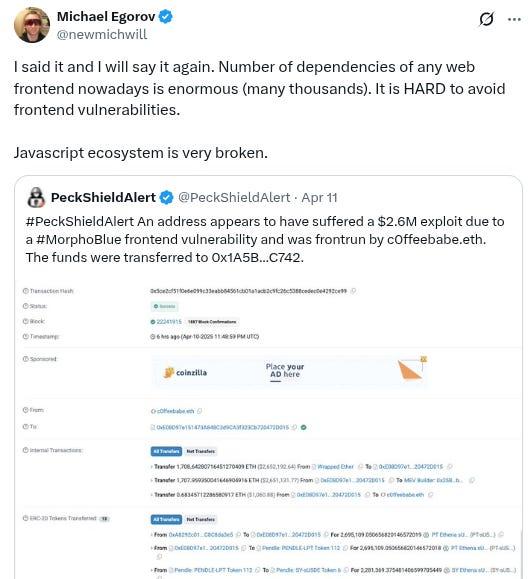
Task: Select All Transfers tab under ERC-20 Tokens
Action: (x=166, y=519)
